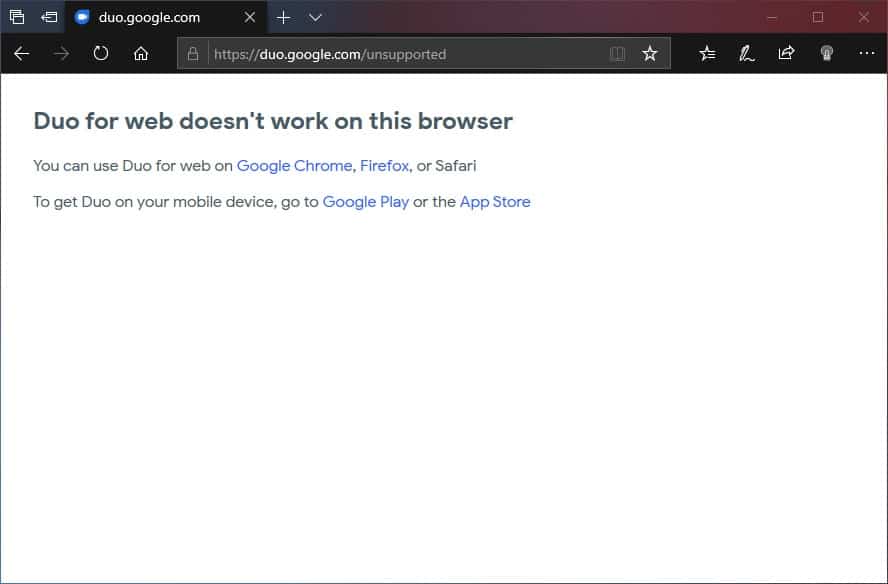Add notes with the pen icon
Screen dimensions: 888x584
(746, 54)
